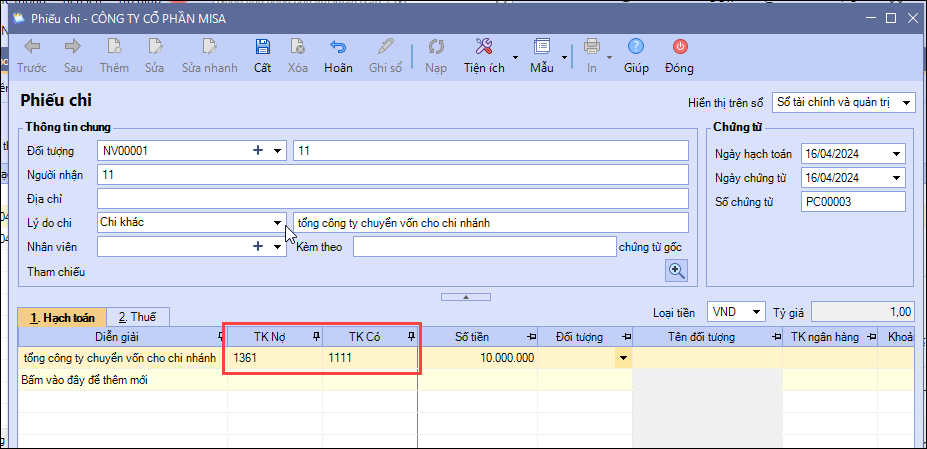
Task: Click the Mẫu template icon
Action: pos(542,47)
